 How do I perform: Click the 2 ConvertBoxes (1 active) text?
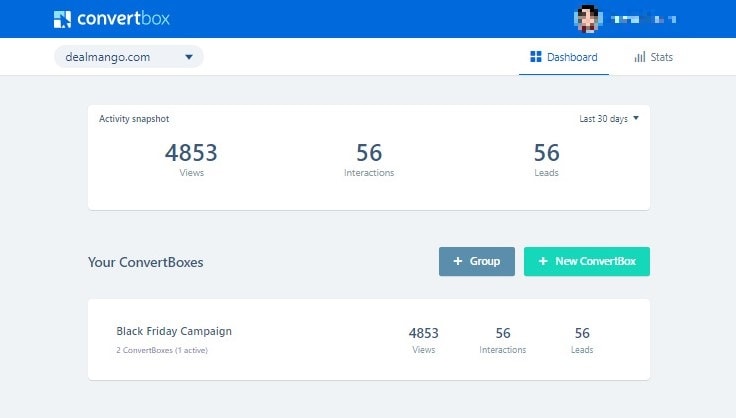[162, 350]
